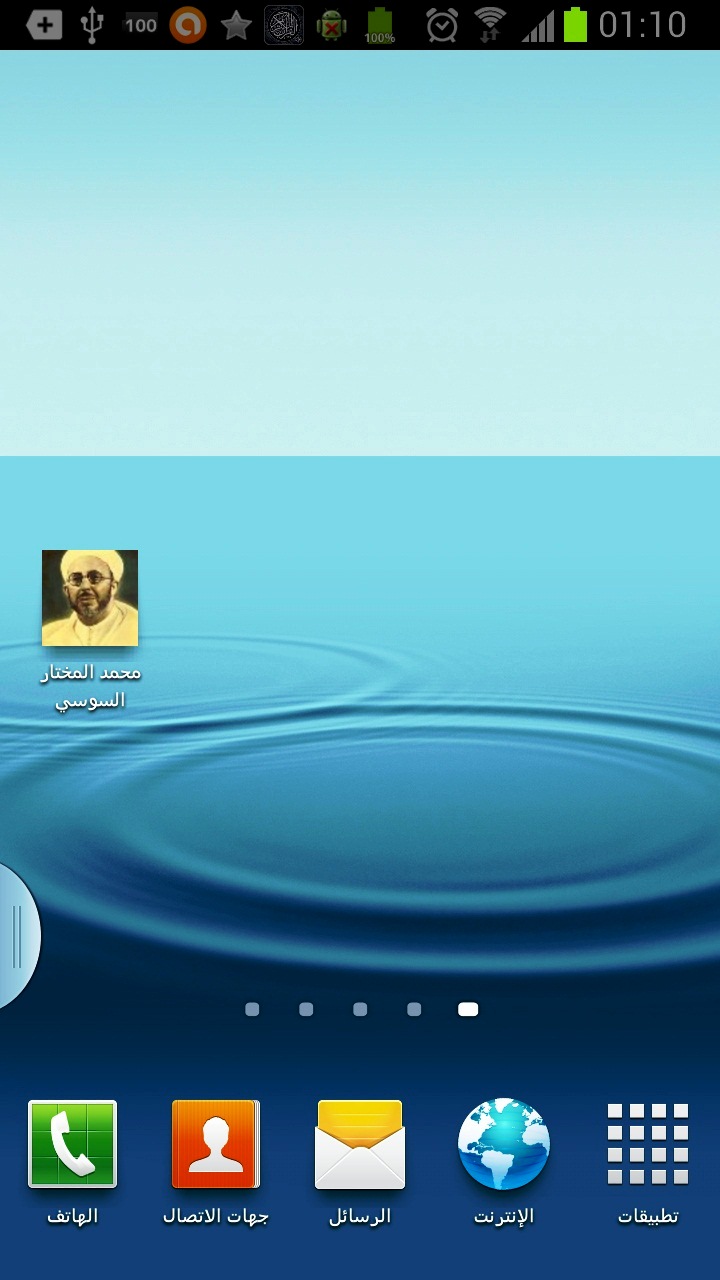Tap the 01:10 clock in status bar
720x1280 pixels.
pyautogui.click(x=643, y=25)
